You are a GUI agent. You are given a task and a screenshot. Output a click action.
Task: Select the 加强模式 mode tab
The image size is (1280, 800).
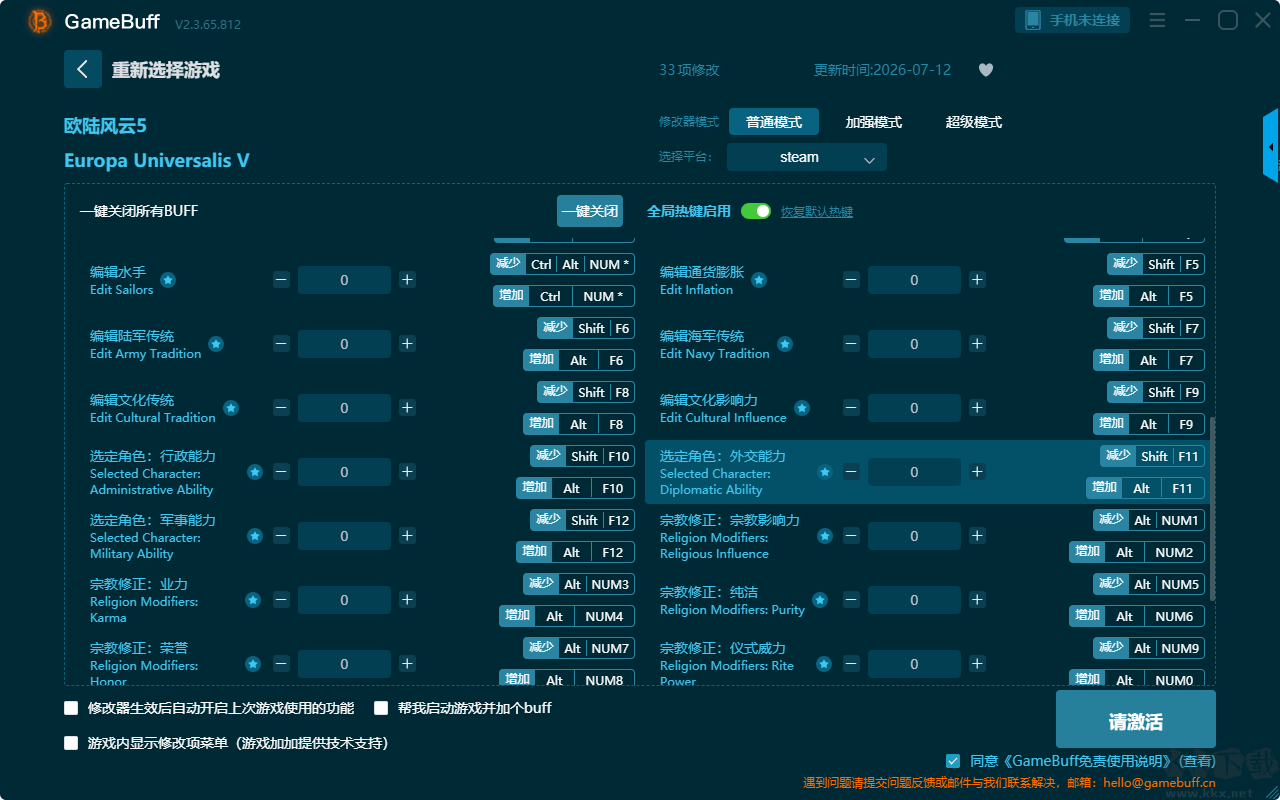tap(874, 122)
